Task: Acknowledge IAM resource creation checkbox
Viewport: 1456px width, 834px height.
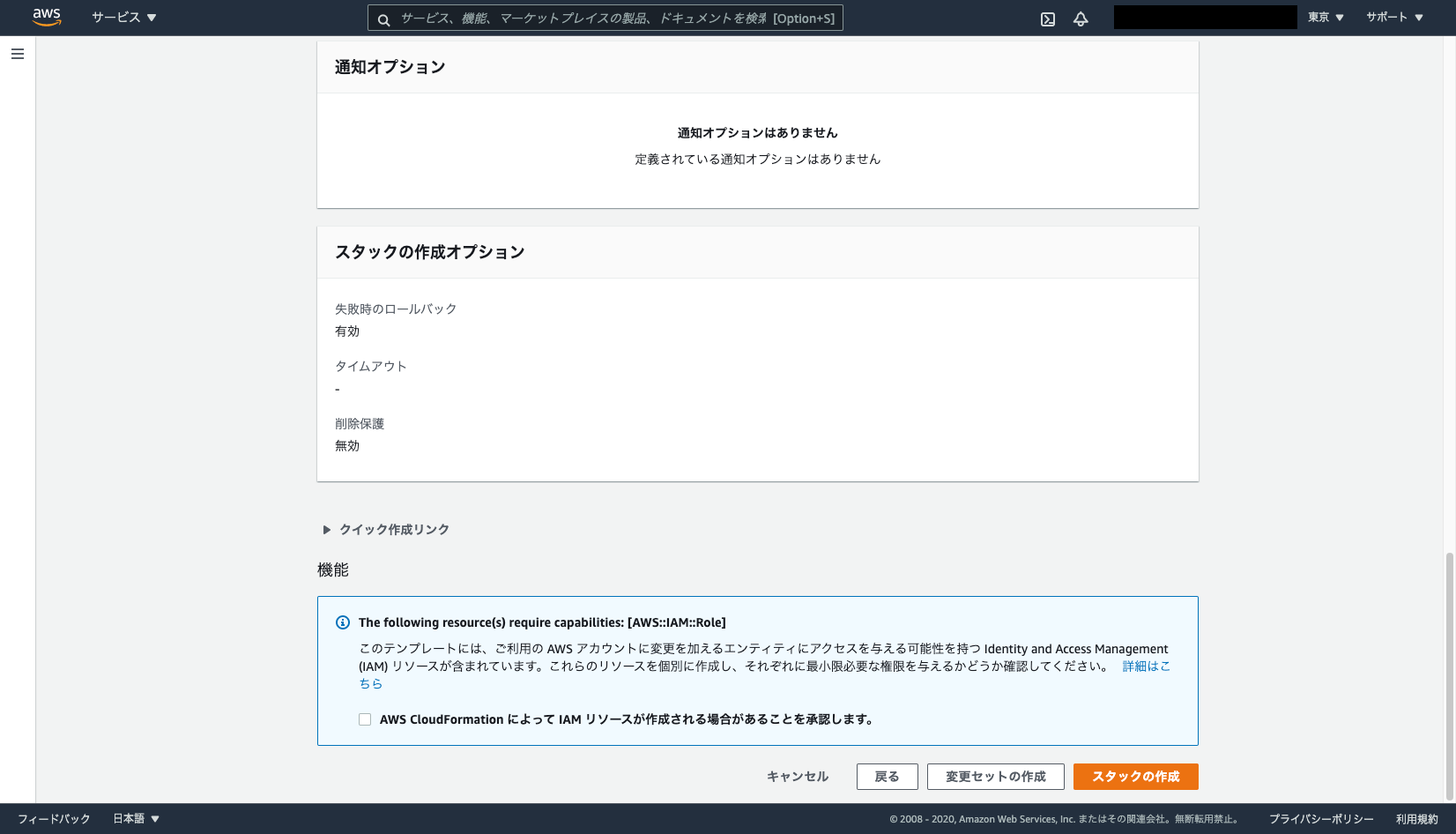Action: click(364, 719)
